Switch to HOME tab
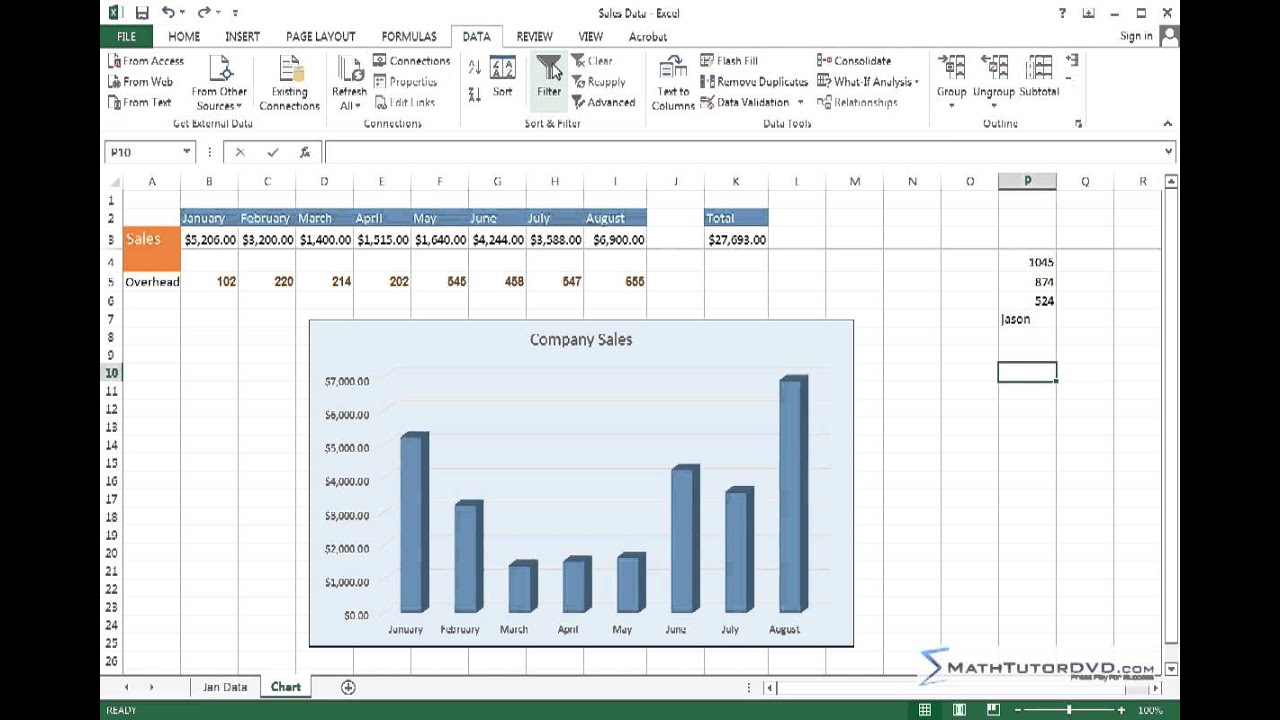 tap(184, 36)
